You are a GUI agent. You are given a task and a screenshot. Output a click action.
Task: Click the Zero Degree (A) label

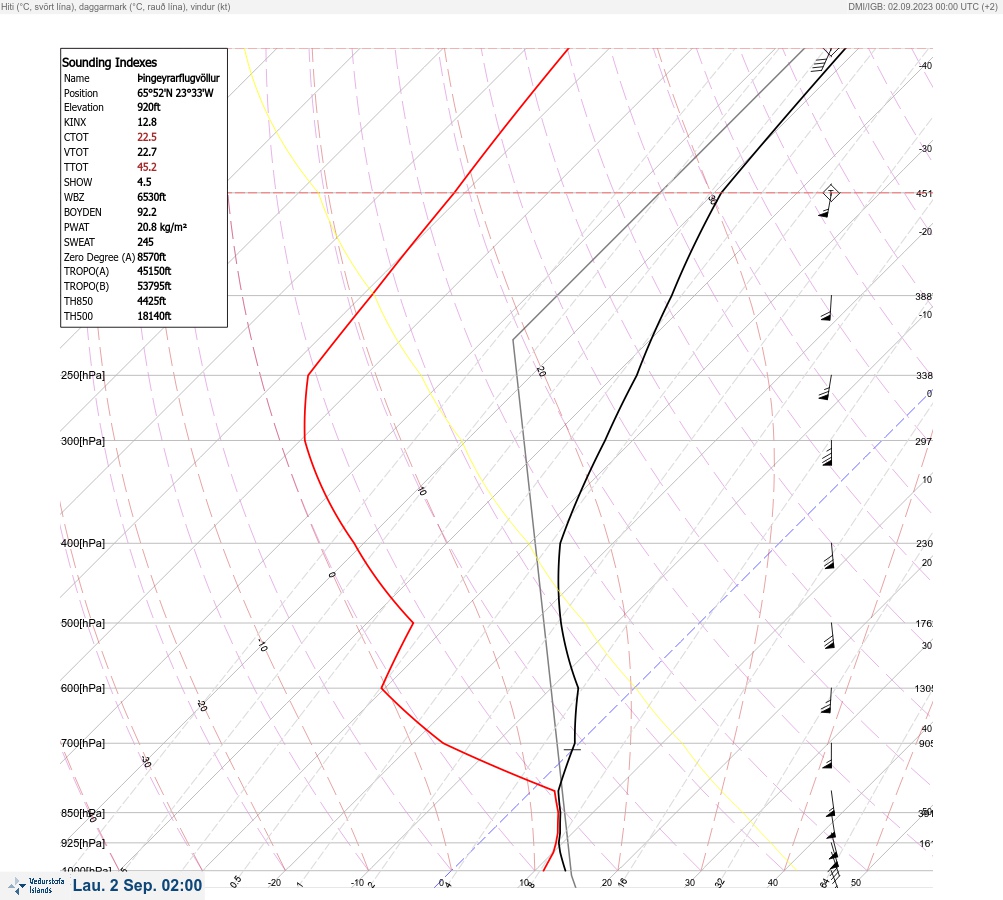click(x=99, y=257)
